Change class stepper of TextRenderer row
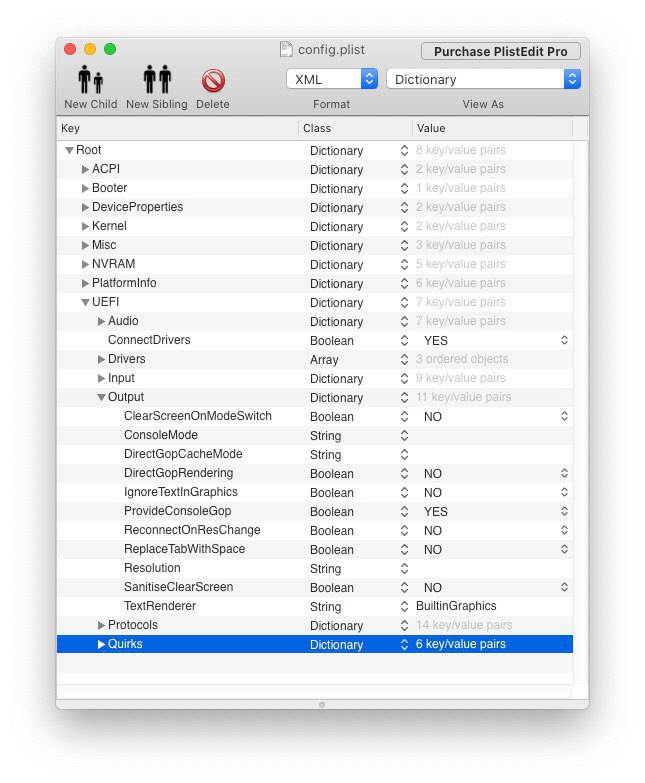This screenshot has height=783, width=645. 404,606
